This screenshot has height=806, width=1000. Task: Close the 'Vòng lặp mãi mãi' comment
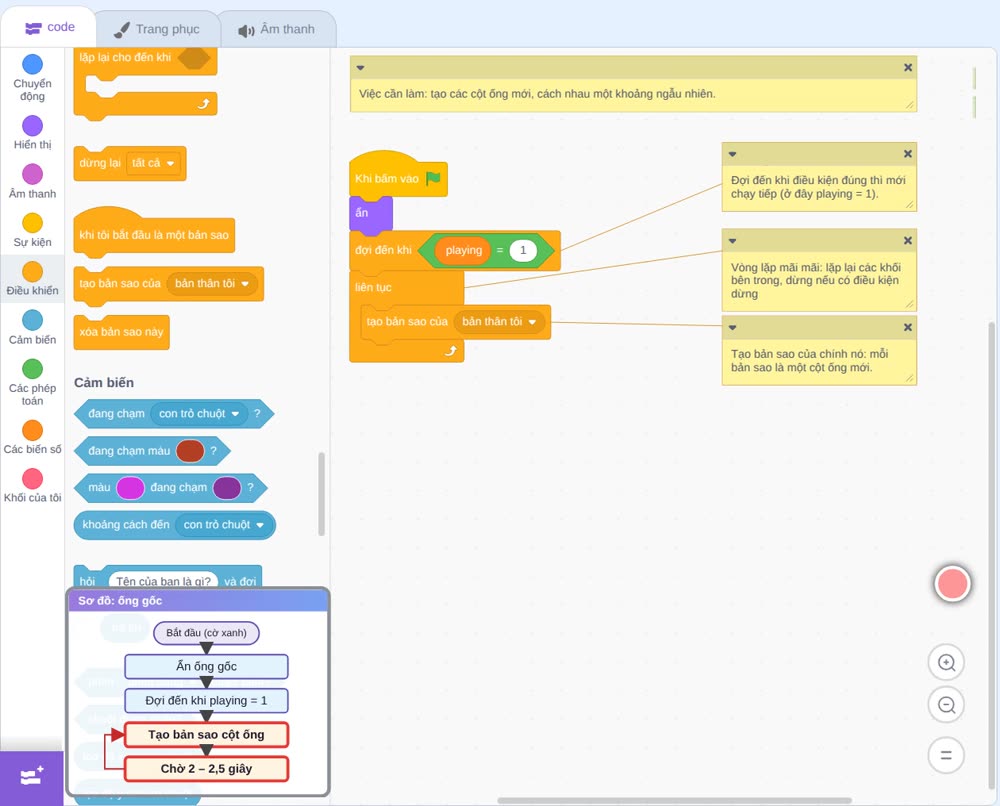tap(908, 240)
